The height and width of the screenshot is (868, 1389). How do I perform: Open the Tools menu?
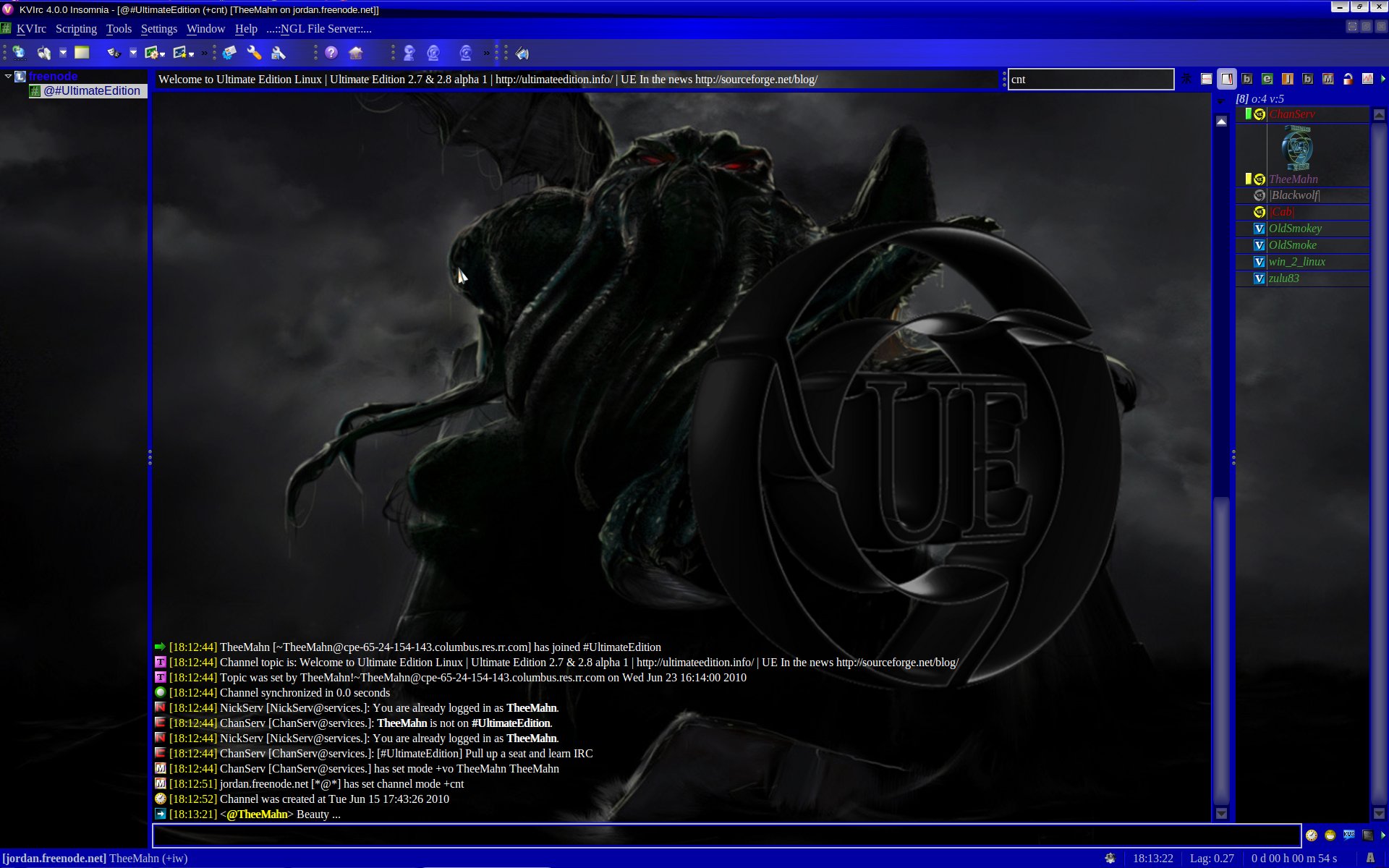(x=119, y=29)
